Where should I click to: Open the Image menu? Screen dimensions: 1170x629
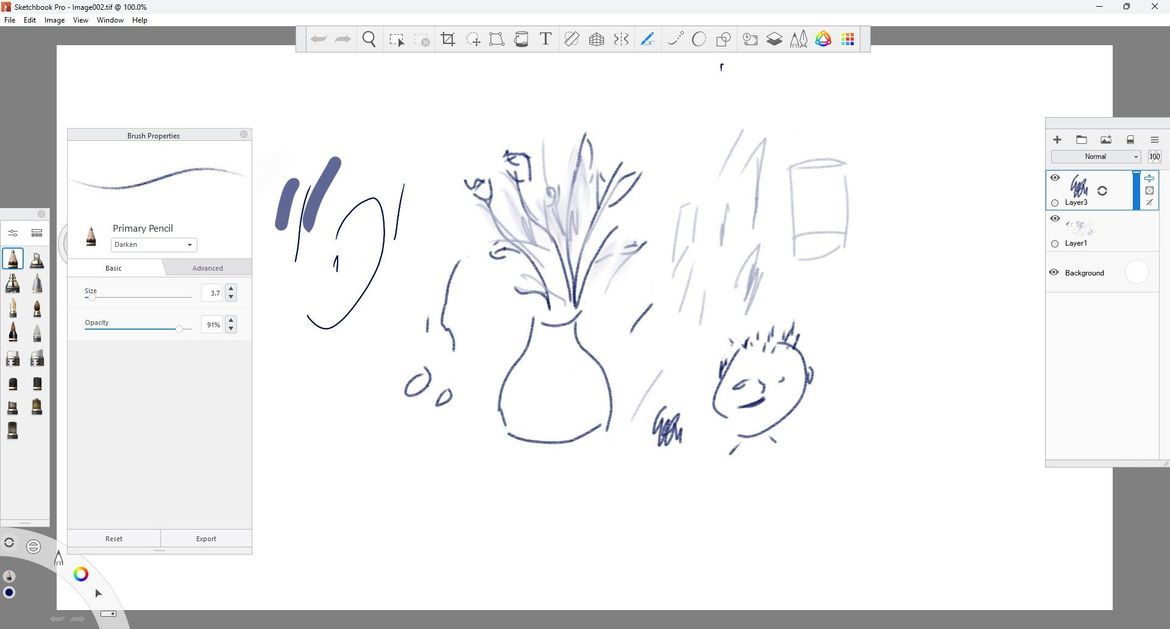(x=53, y=19)
